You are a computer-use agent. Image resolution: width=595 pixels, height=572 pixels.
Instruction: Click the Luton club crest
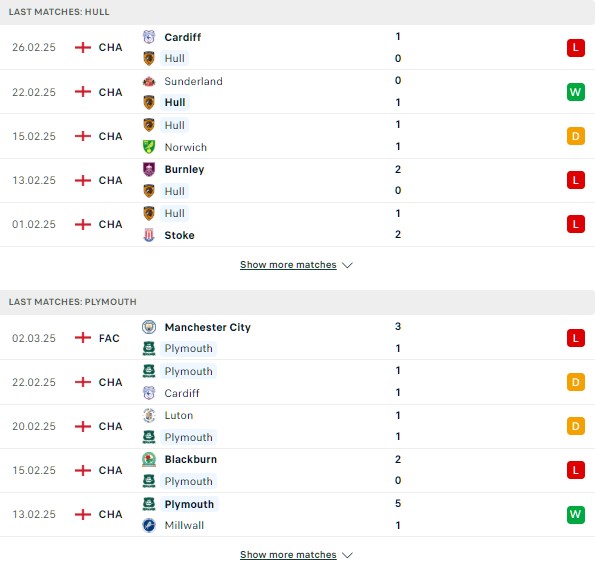pos(149,415)
